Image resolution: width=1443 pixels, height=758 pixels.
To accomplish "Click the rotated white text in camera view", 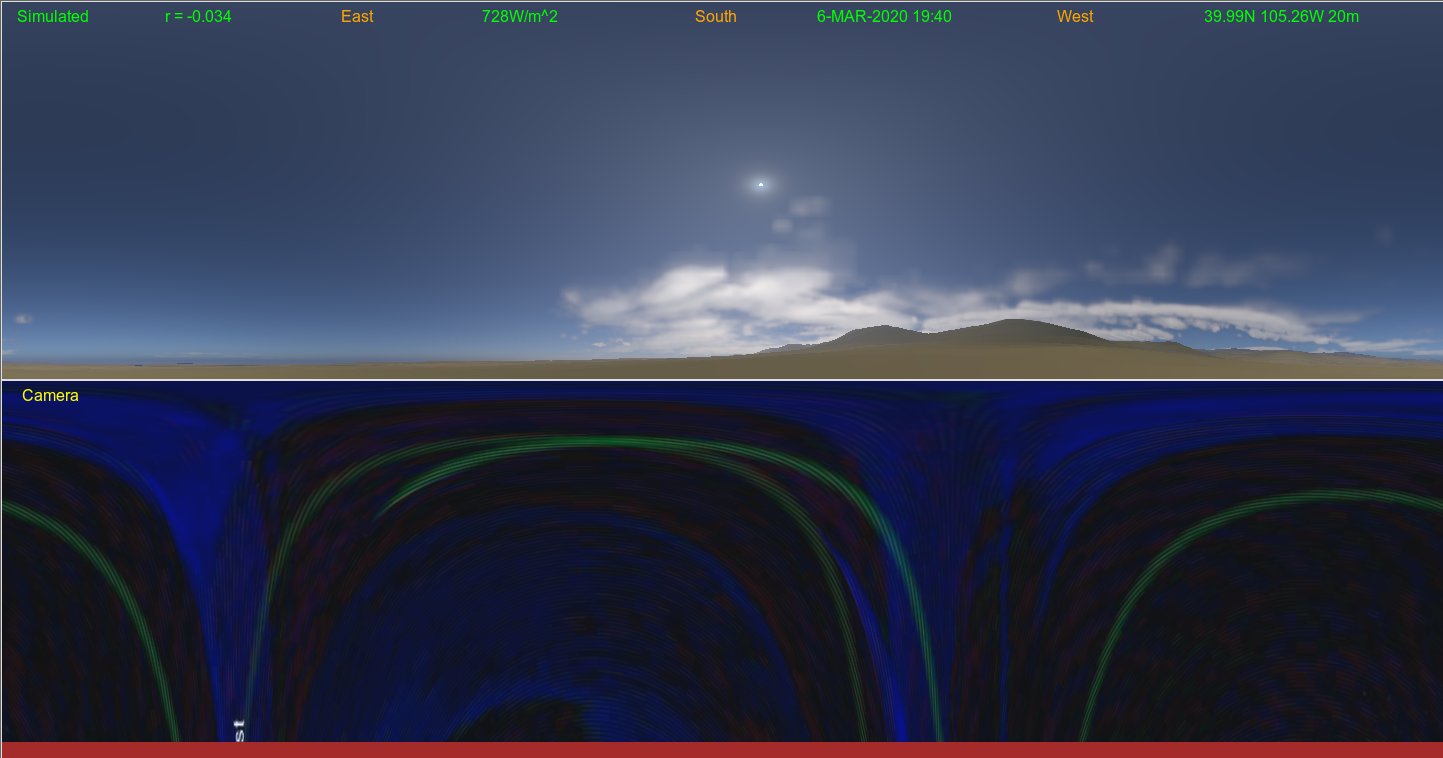I will (x=239, y=729).
